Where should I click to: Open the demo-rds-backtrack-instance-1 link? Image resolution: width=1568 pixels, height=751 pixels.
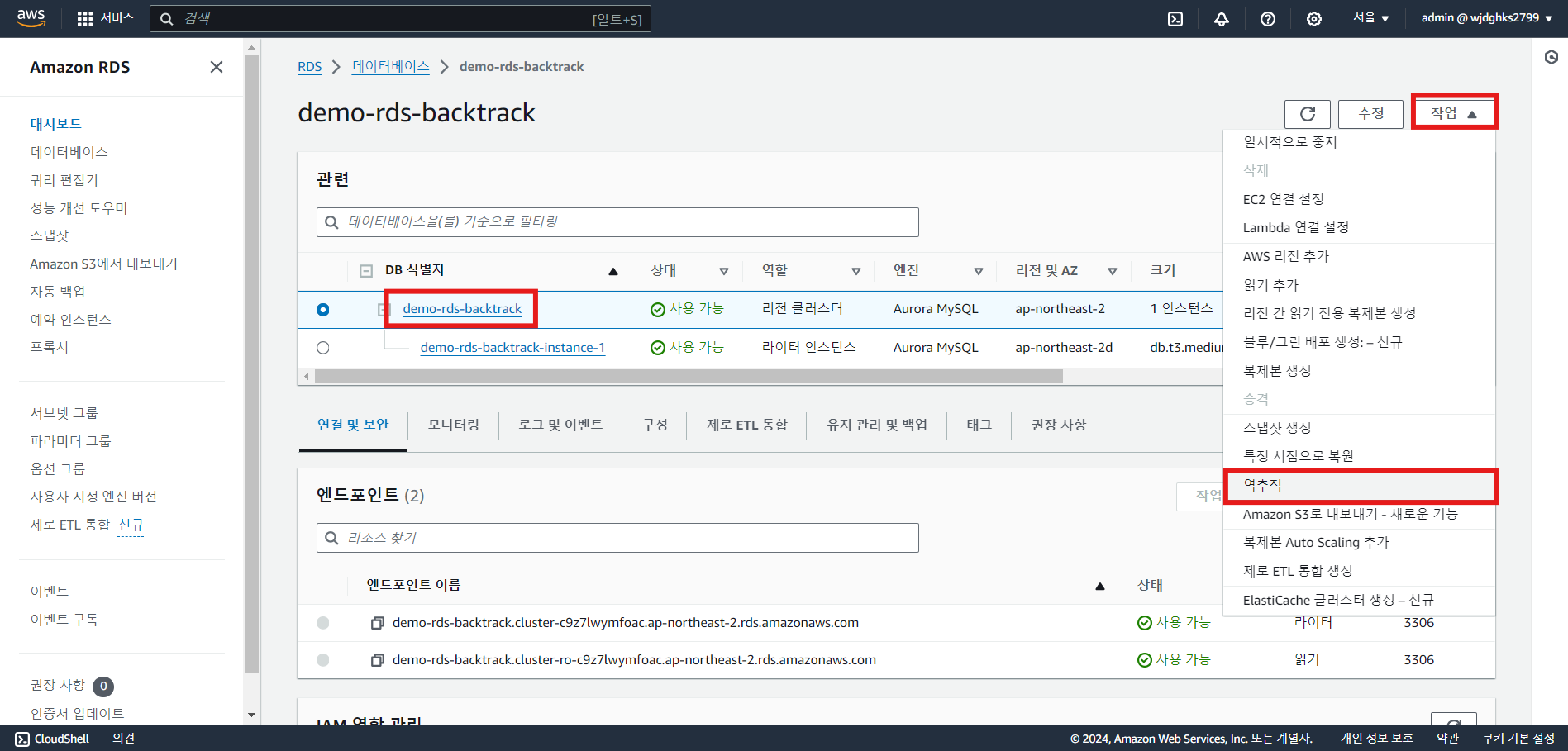click(x=512, y=348)
